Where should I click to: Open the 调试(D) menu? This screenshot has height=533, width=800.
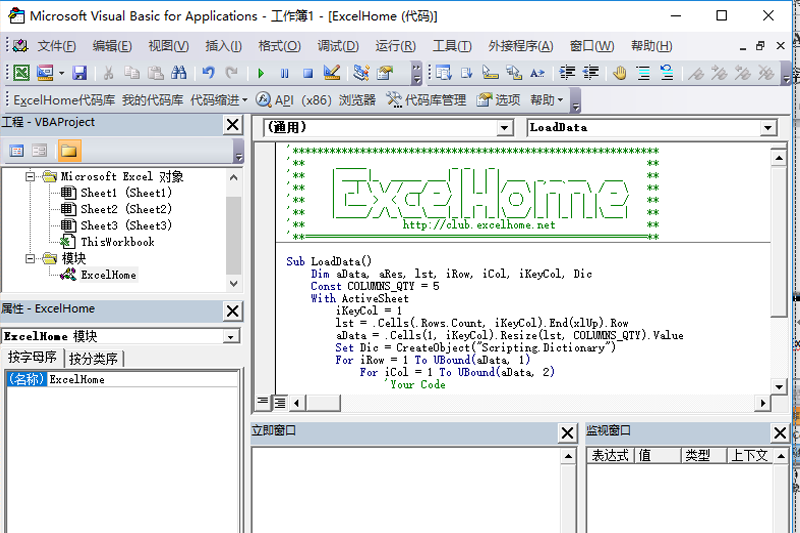[338, 46]
